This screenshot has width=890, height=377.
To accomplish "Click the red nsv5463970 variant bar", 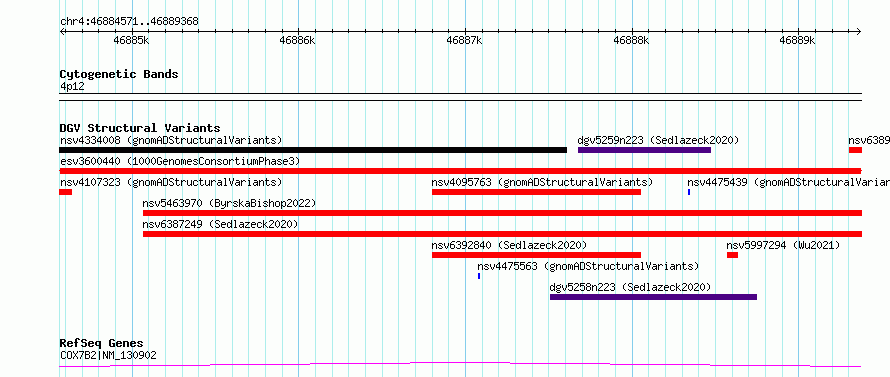I will click(502, 213).
